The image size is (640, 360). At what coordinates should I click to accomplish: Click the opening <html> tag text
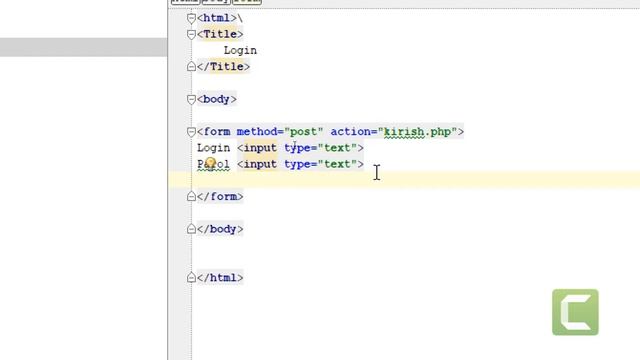click(217, 18)
